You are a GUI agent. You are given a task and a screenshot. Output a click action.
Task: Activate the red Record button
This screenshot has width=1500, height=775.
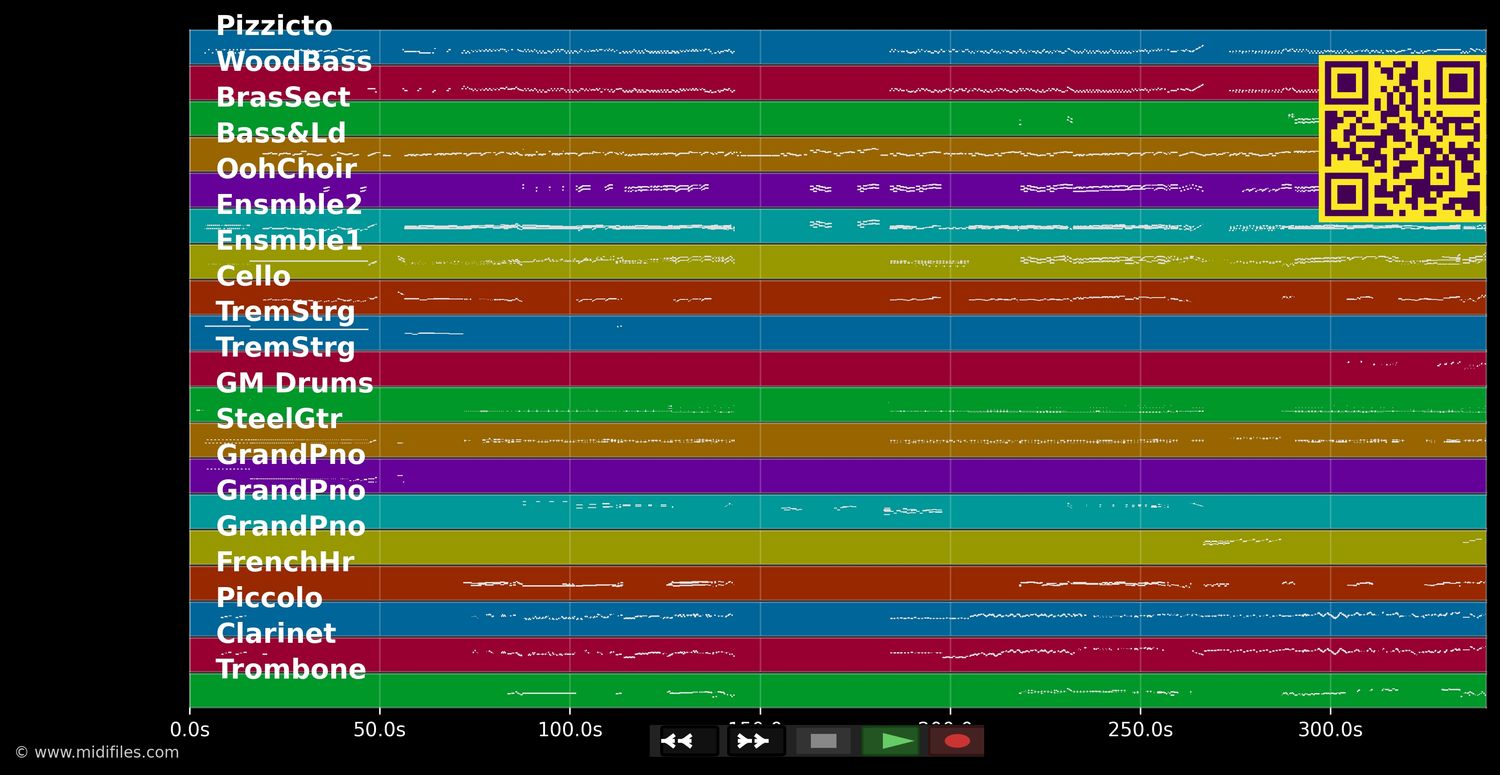point(956,740)
